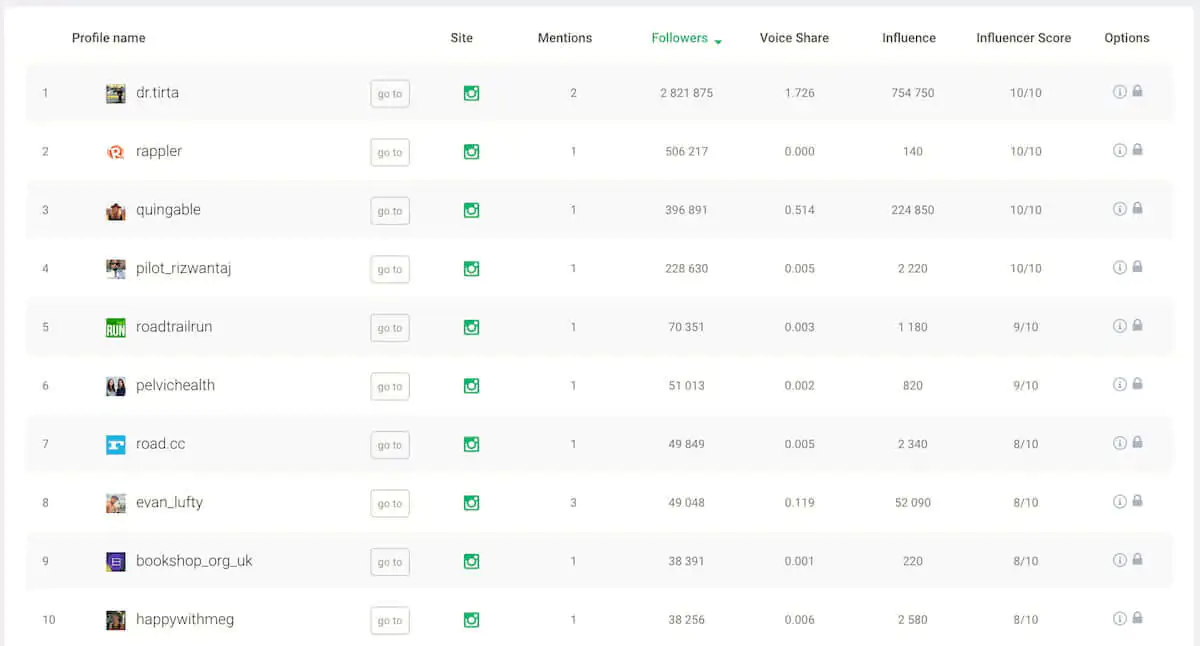Select the roadtrailrun RUN logo thumbnail

pyautogui.click(x=116, y=328)
